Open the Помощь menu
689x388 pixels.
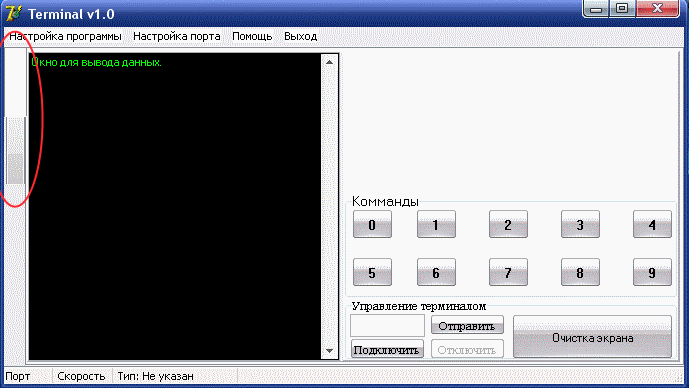click(x=252, y=36)
